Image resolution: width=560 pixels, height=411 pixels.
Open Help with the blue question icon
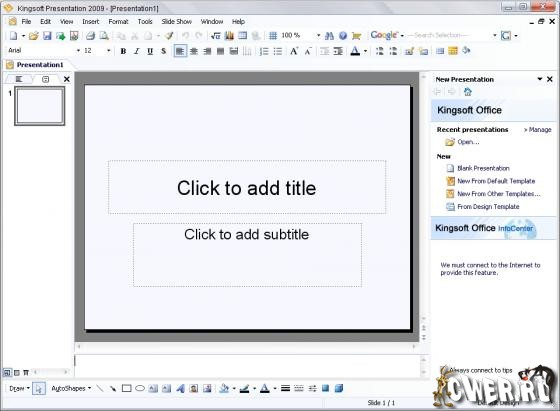tap(343, 36)
